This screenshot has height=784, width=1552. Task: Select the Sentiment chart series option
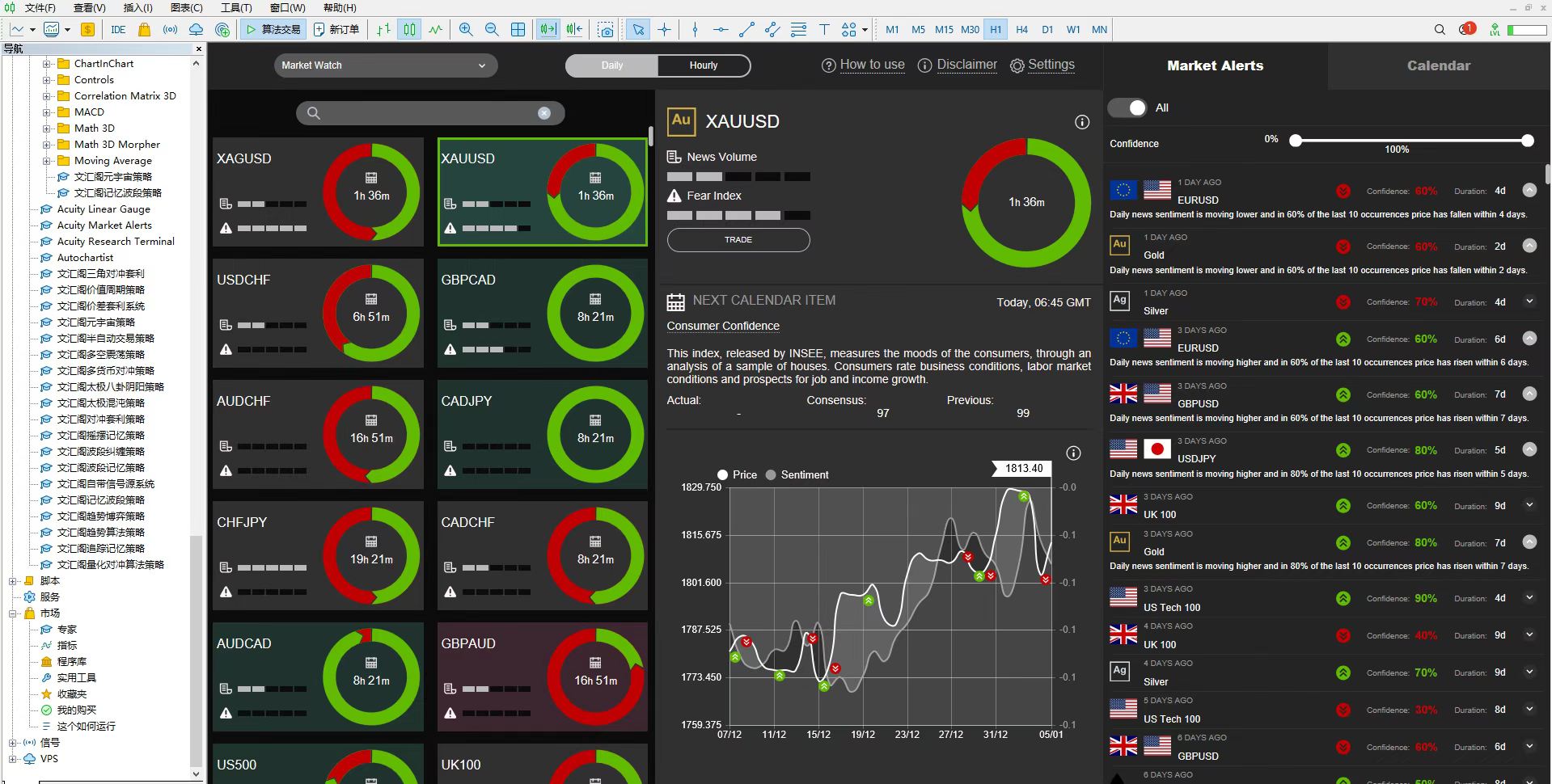(771, 475)
